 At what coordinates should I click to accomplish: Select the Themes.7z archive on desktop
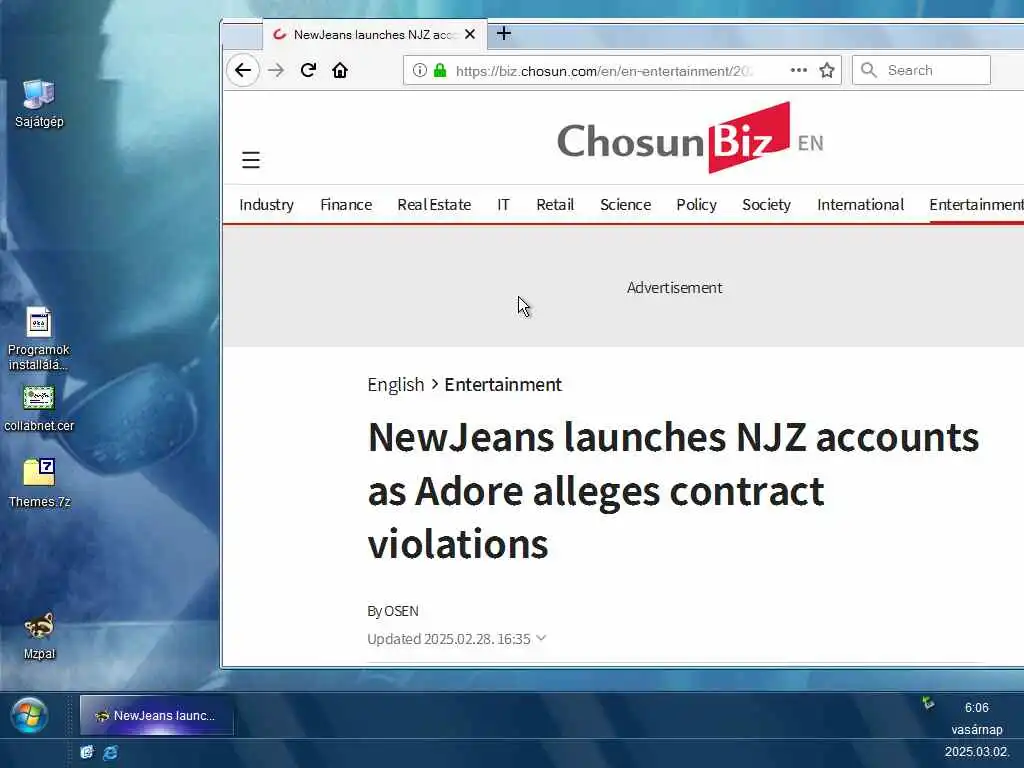(x=39, y=483)
